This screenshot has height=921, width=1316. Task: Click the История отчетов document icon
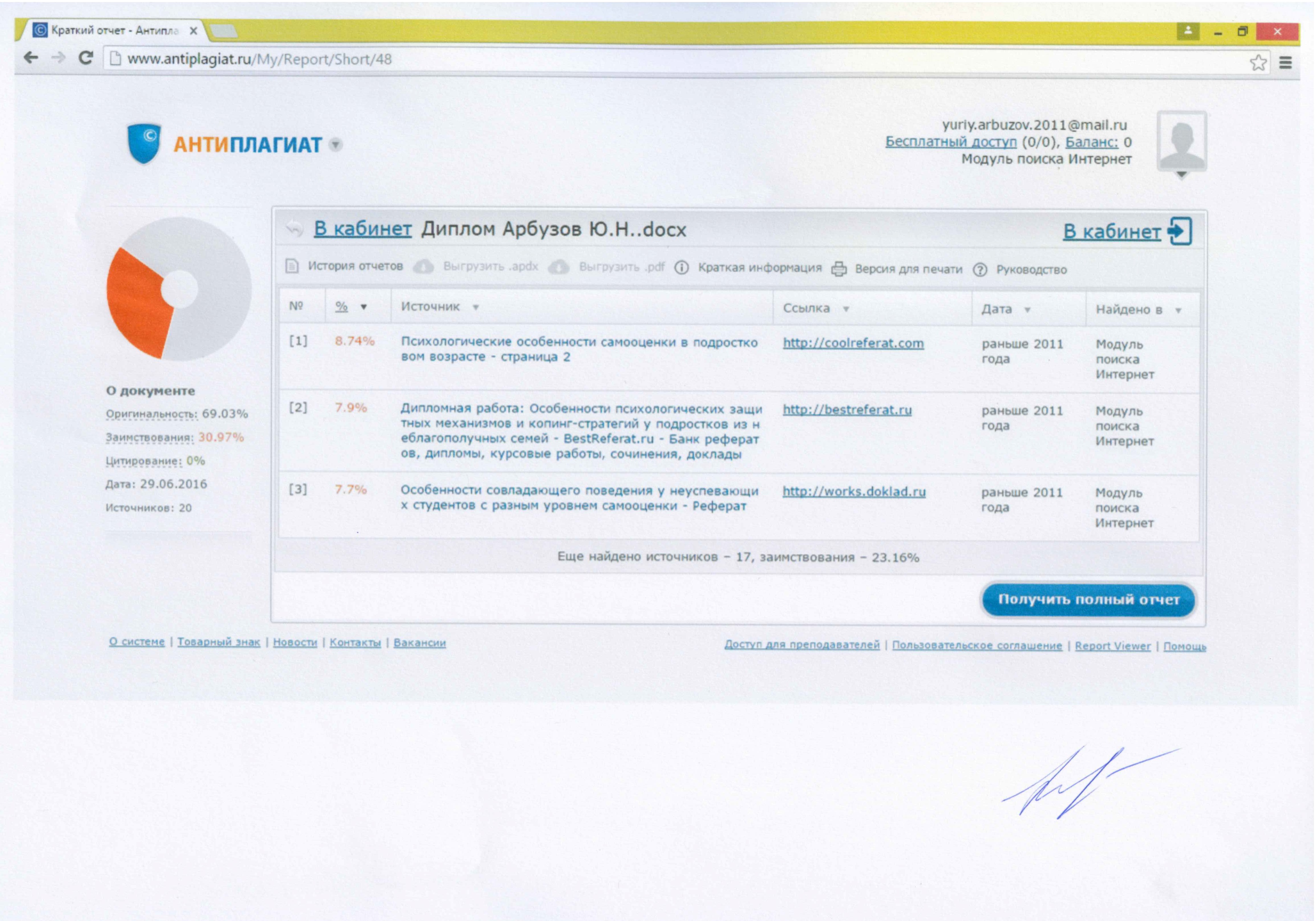pos(292,266)
